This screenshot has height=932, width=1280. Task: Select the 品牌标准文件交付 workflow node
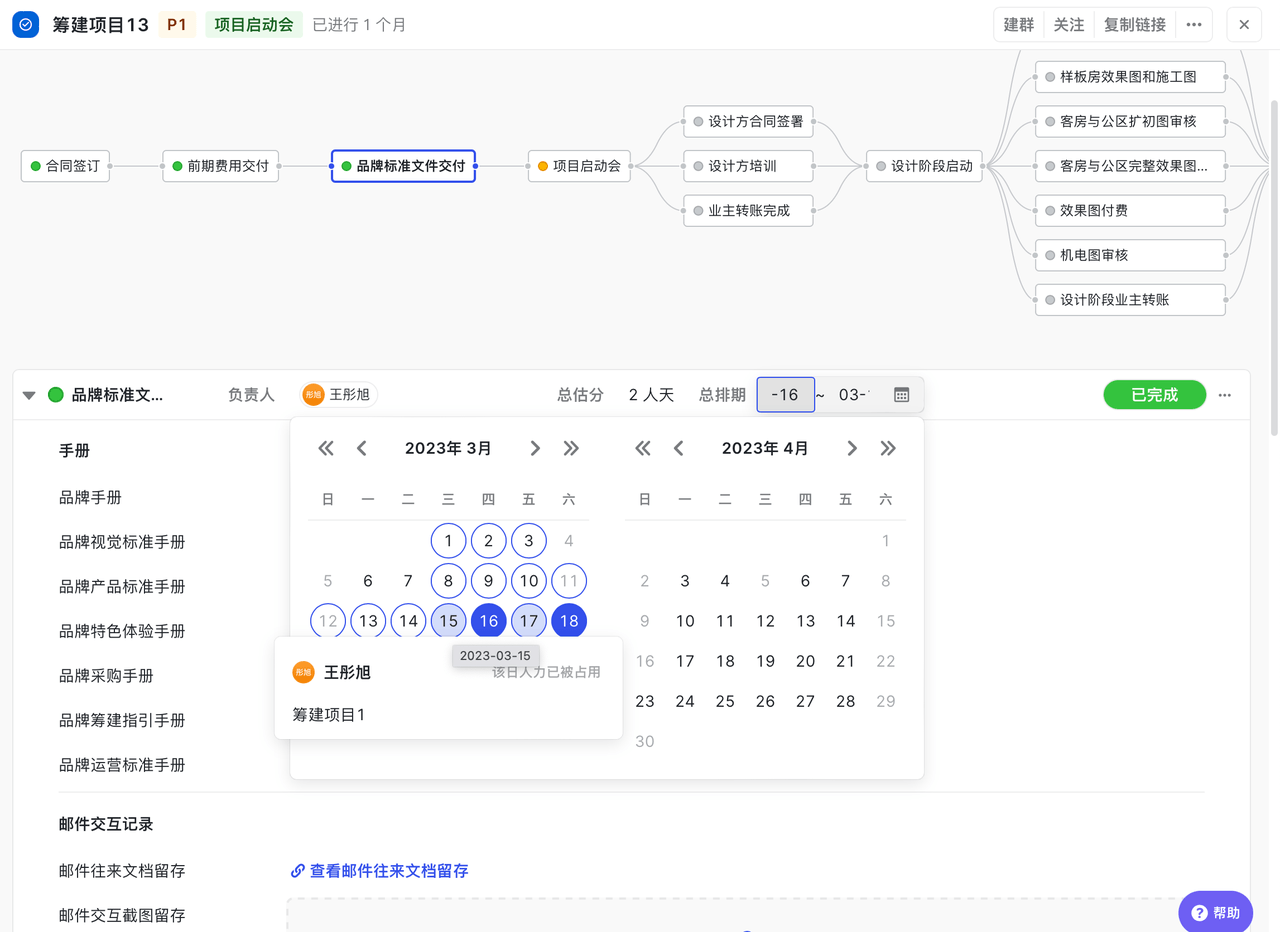pyautogui.click(x=403, y=166)
